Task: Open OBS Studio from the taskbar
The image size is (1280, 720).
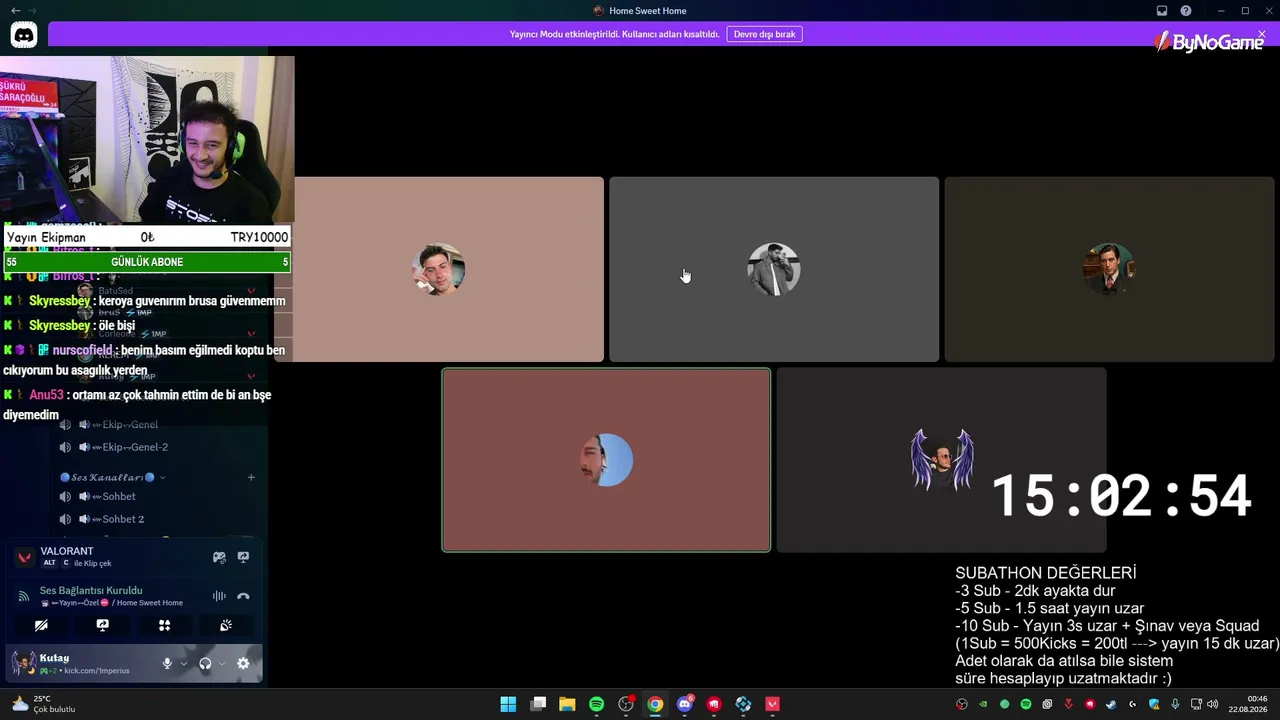Action: [x=626, y=704]
